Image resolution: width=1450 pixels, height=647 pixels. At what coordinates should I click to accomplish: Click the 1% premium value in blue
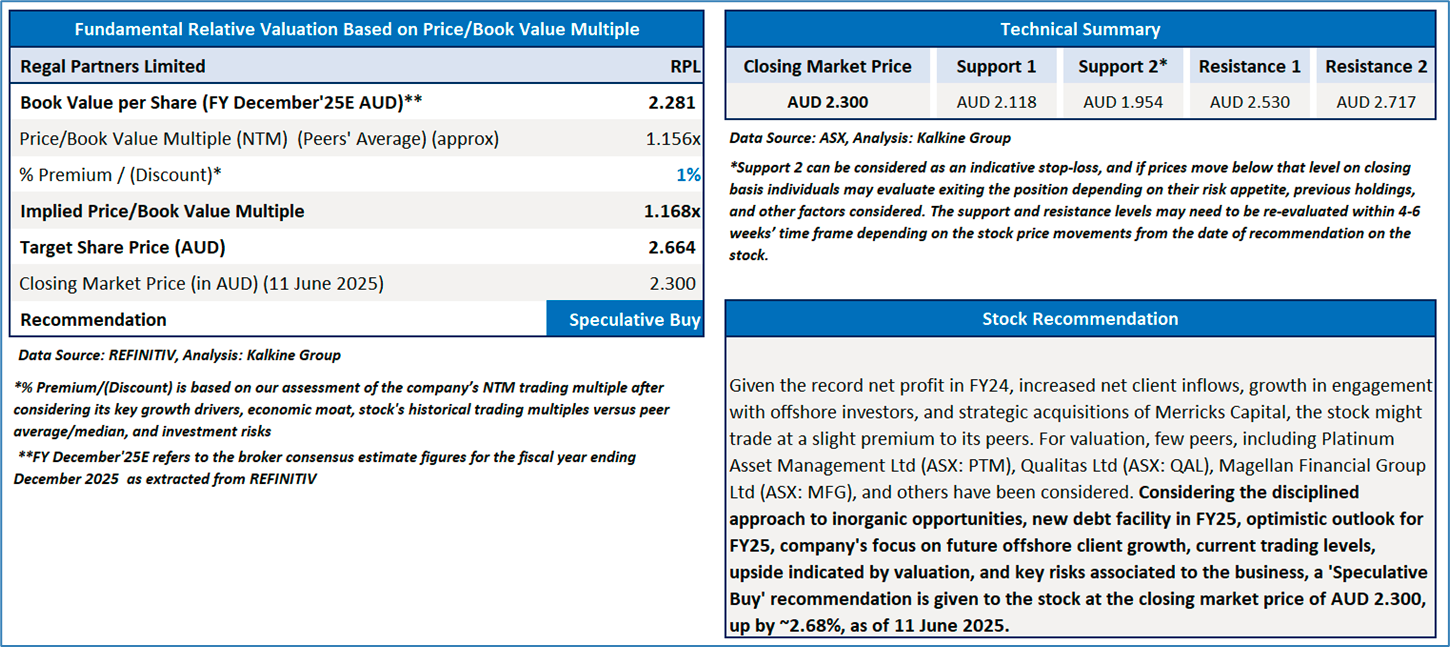pos(688,175)
